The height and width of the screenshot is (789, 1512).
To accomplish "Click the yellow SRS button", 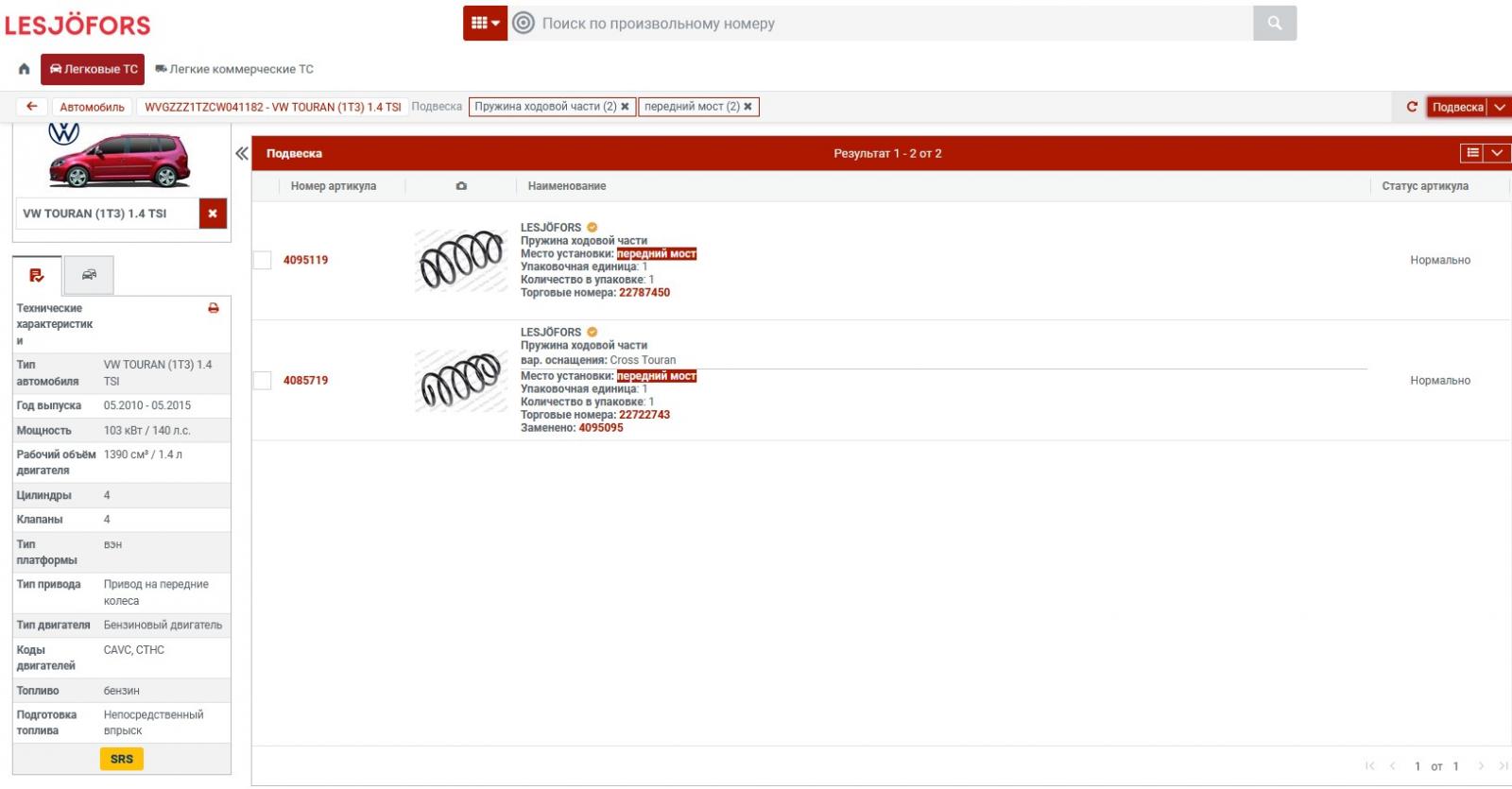I will [x=122, y=759].
